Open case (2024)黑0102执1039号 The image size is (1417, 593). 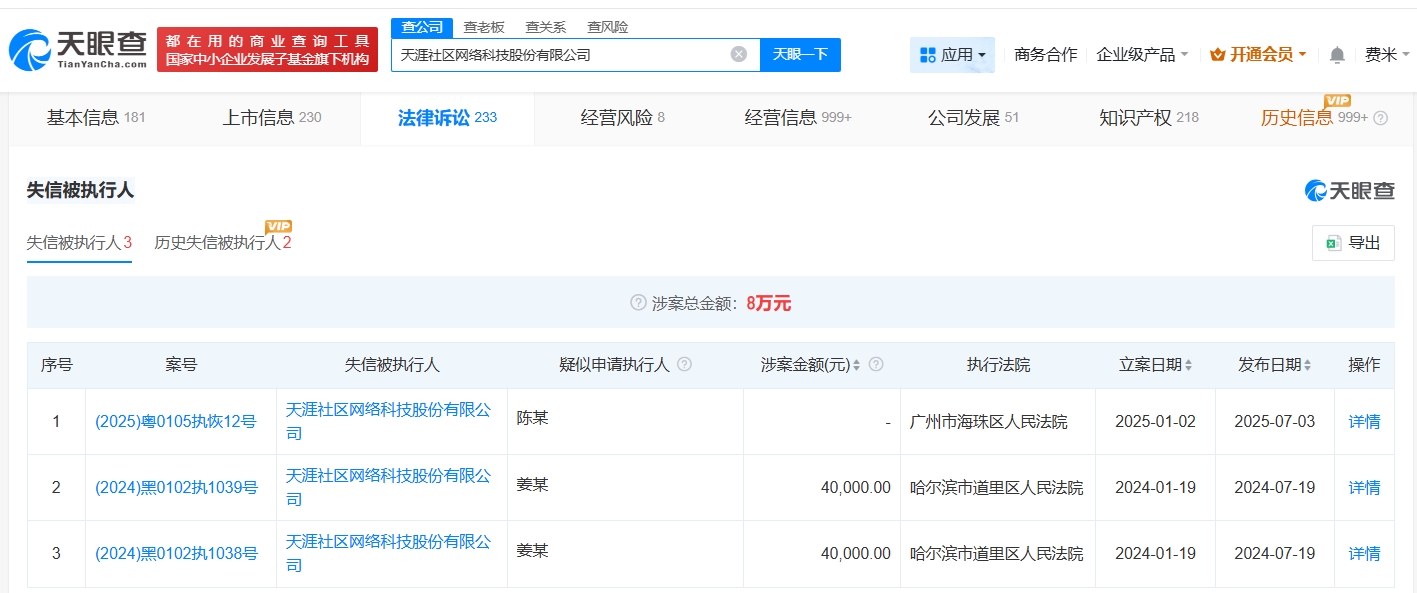pyautogui.click(x=176, y=487)
